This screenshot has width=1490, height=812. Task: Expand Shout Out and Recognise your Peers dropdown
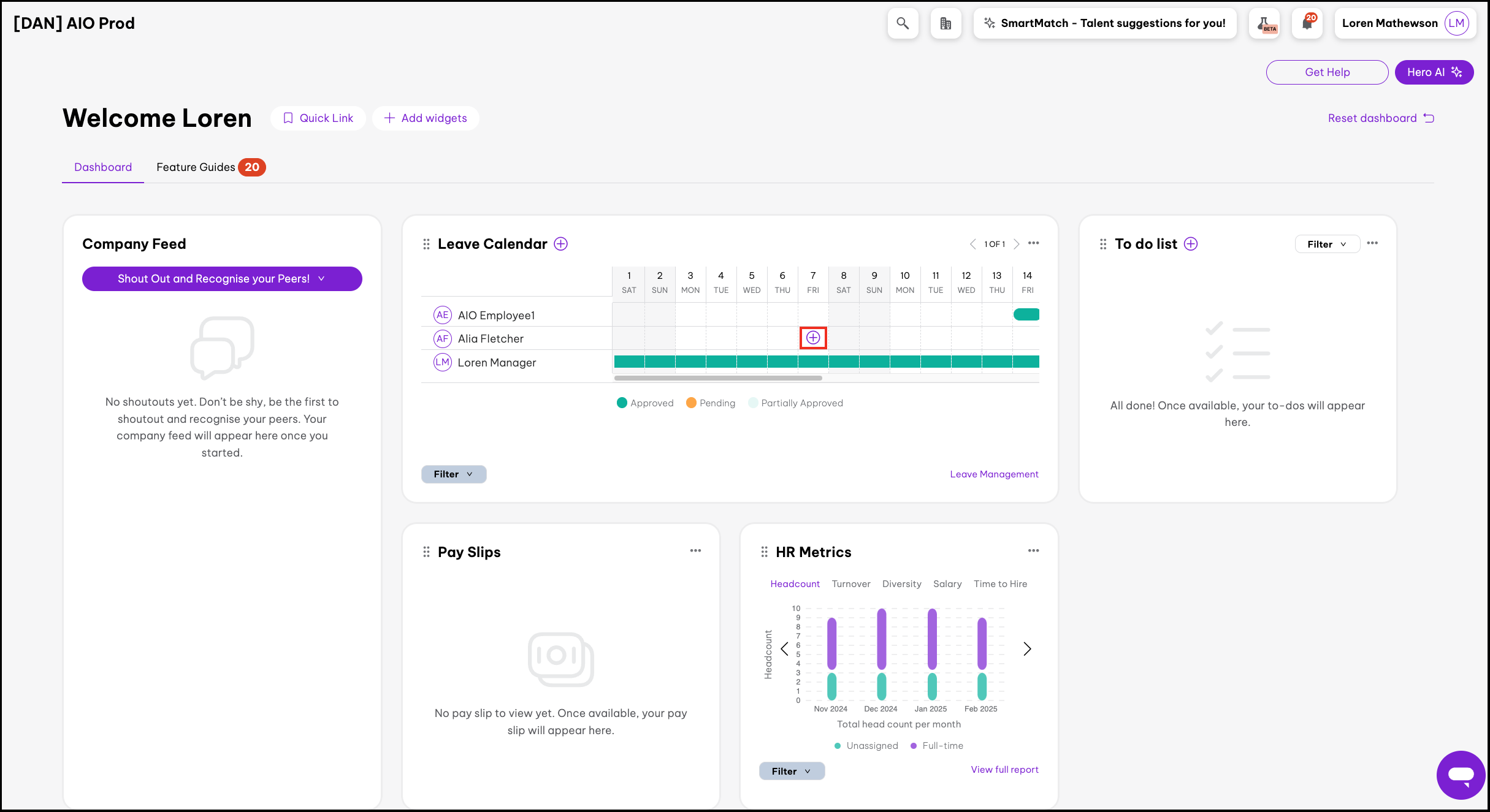point(222,279)
